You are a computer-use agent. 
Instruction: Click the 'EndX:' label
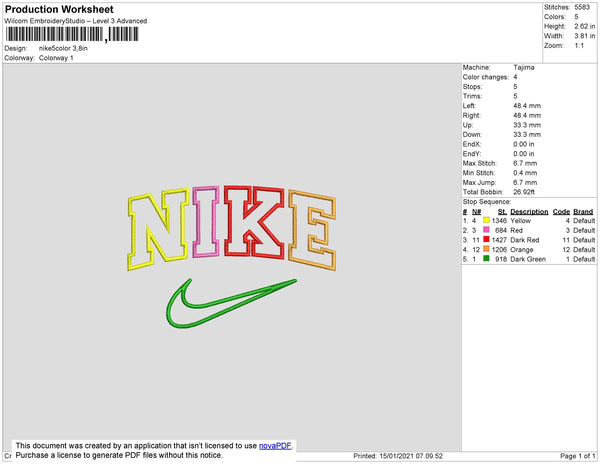click(472, 144)
